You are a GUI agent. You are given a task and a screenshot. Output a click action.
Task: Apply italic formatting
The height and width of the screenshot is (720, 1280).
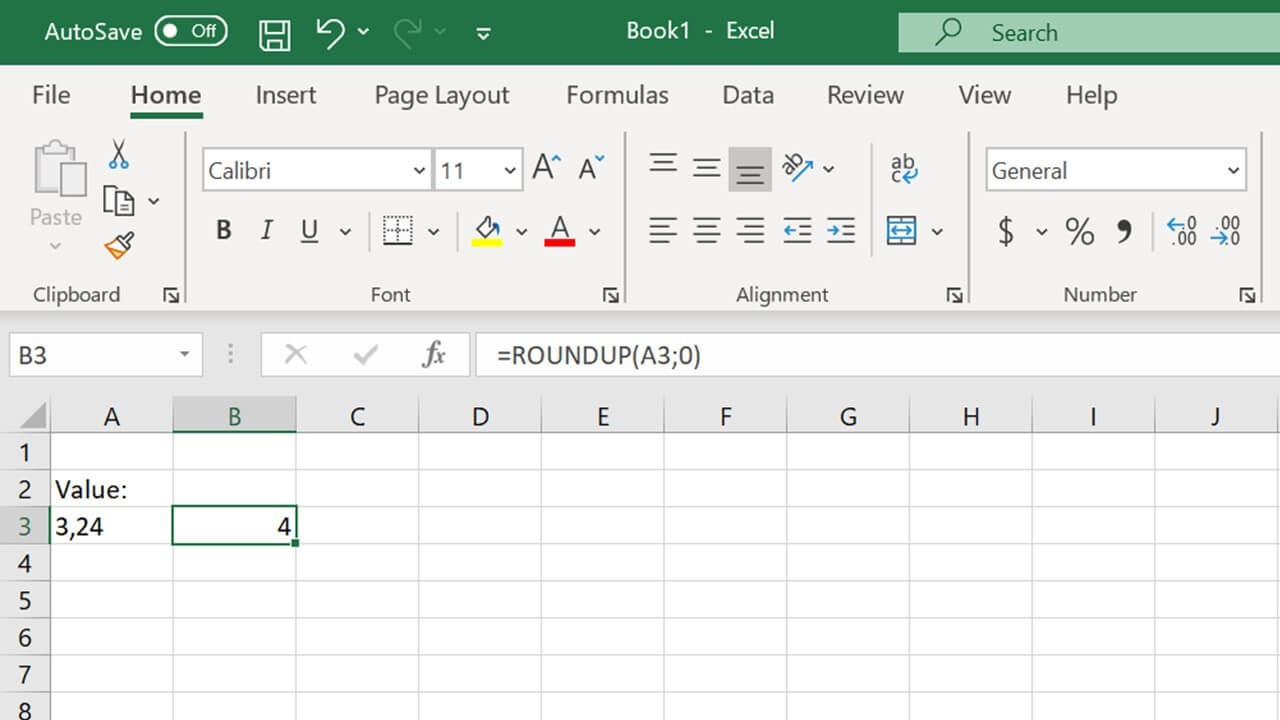point(265,229)
